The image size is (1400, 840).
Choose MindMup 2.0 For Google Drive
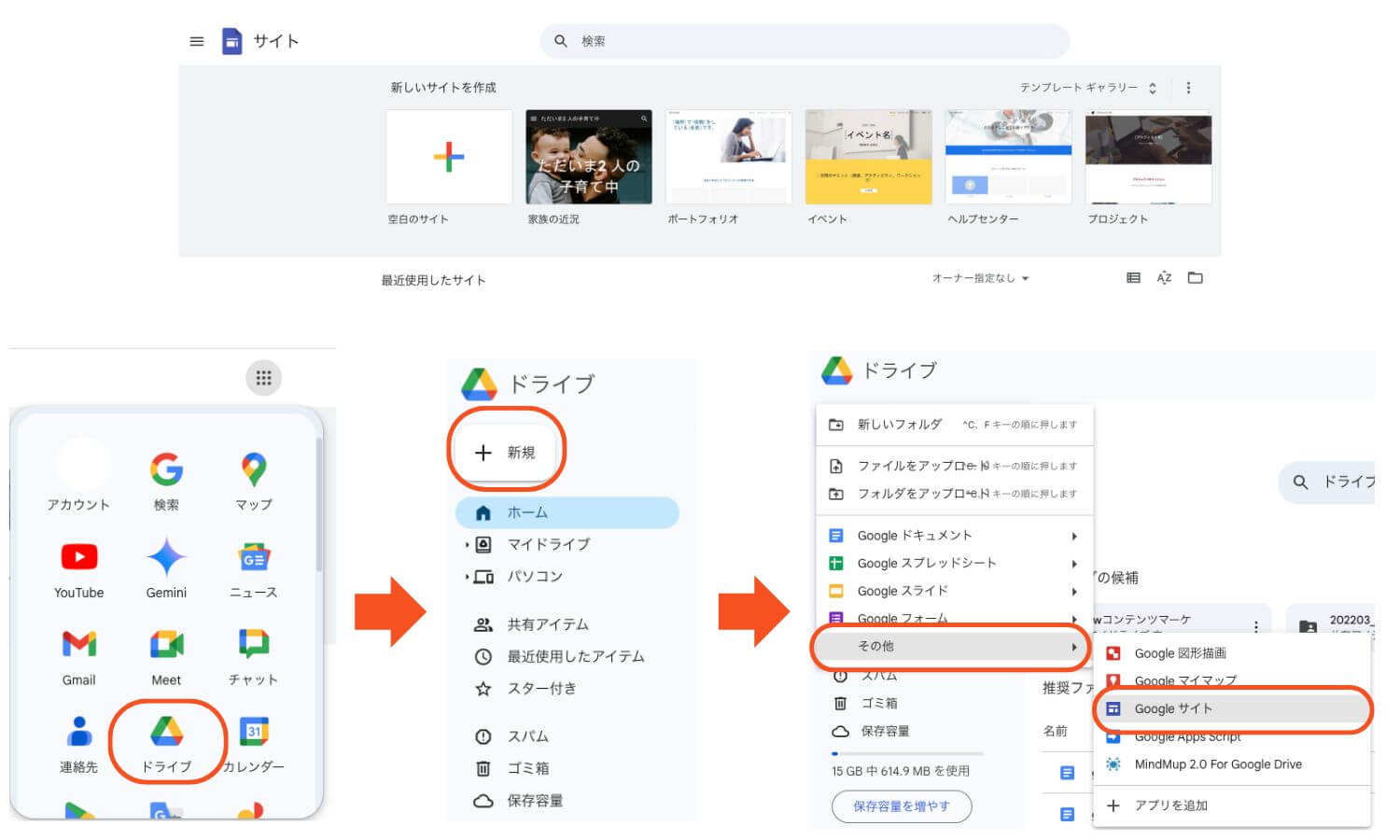coord(1231,764)
